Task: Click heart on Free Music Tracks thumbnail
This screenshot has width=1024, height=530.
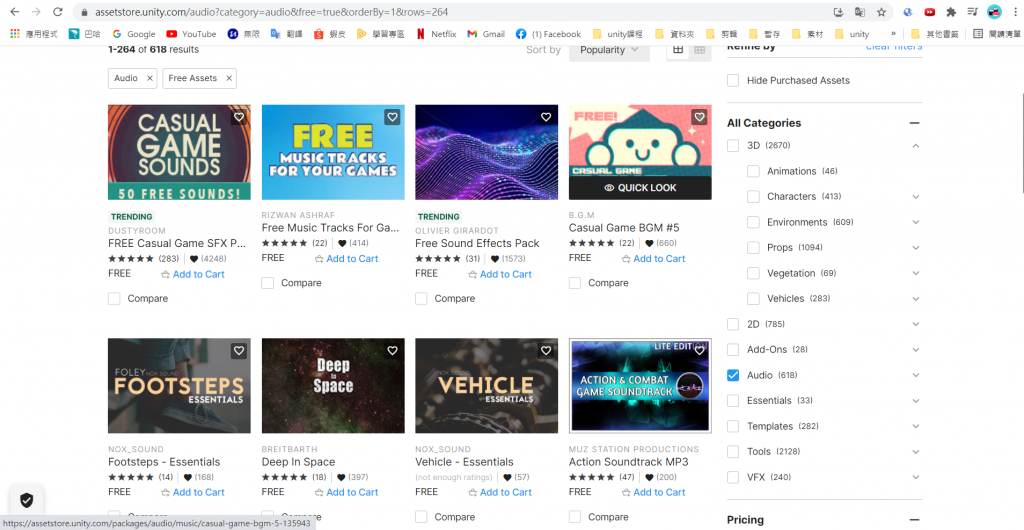Action: tap(392, 117)
